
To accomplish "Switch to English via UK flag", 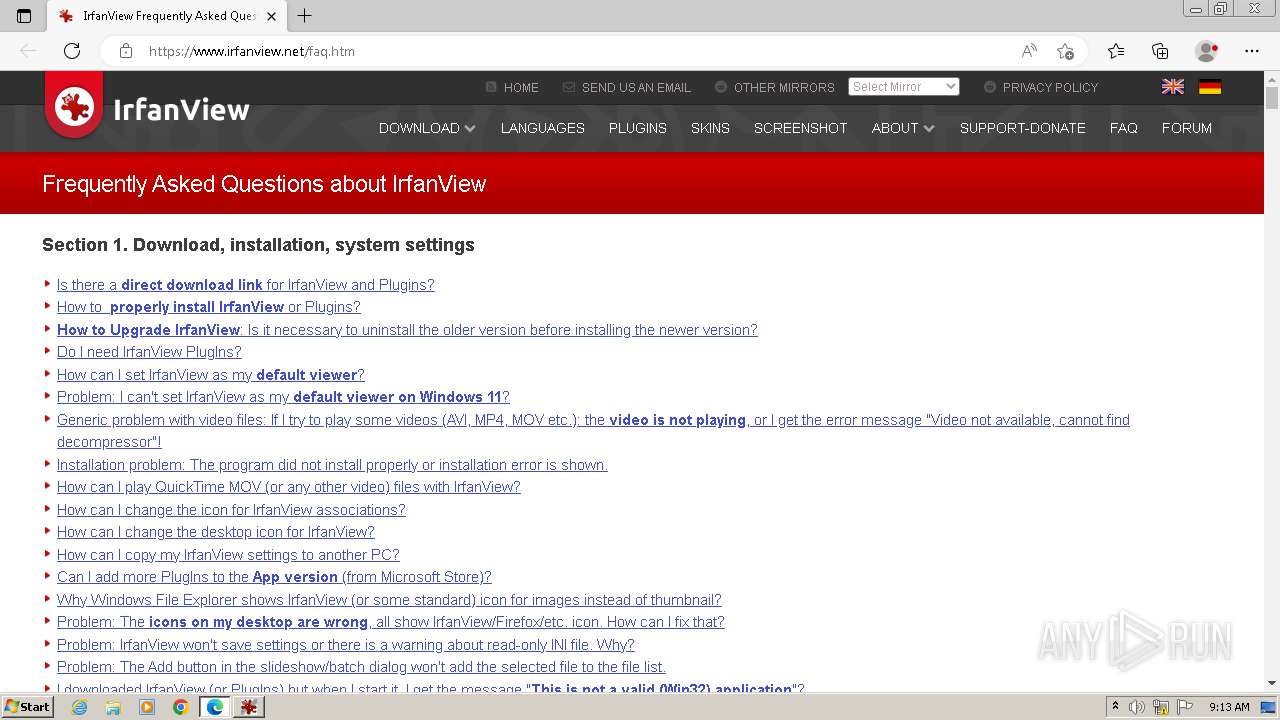I will tap(1173, 87).
